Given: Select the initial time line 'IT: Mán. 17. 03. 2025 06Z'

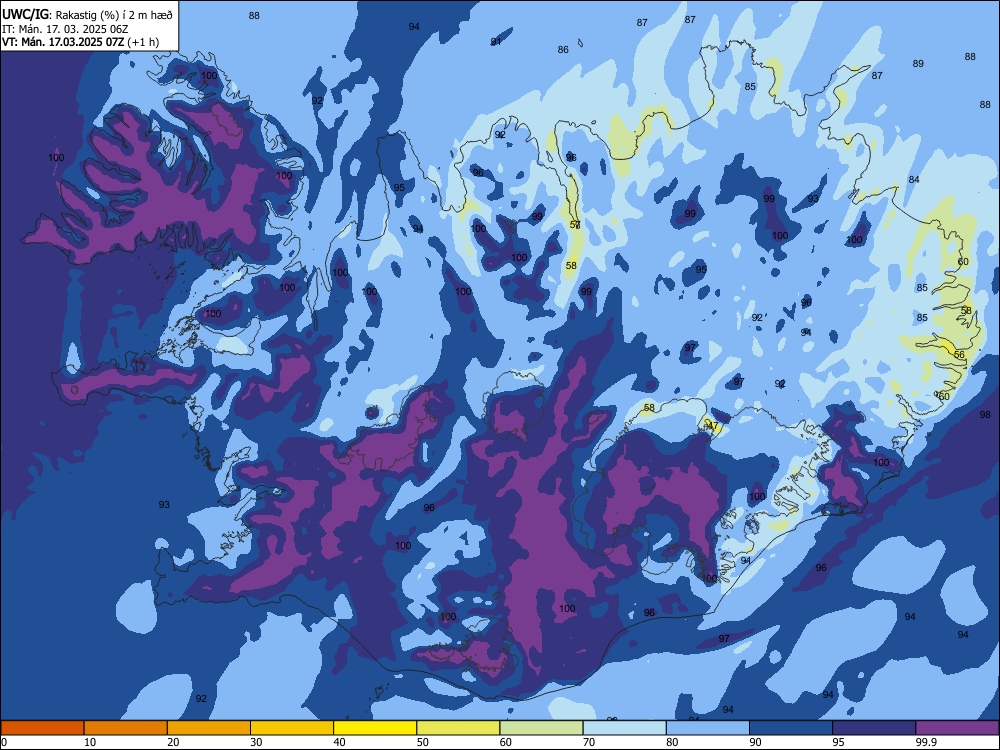Looking at the screenshot, I should 65,29.
